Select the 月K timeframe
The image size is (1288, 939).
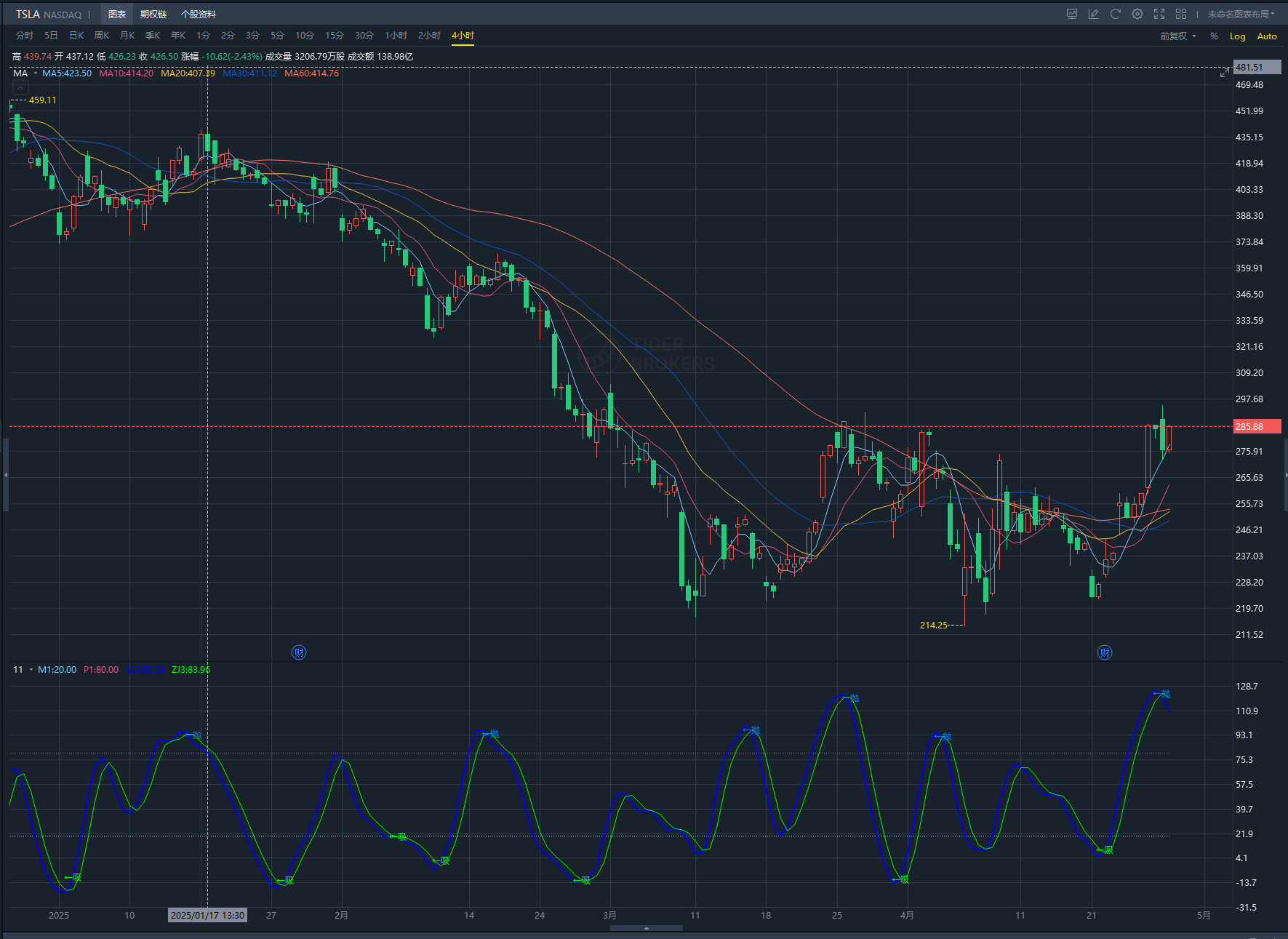click(127, 36)
